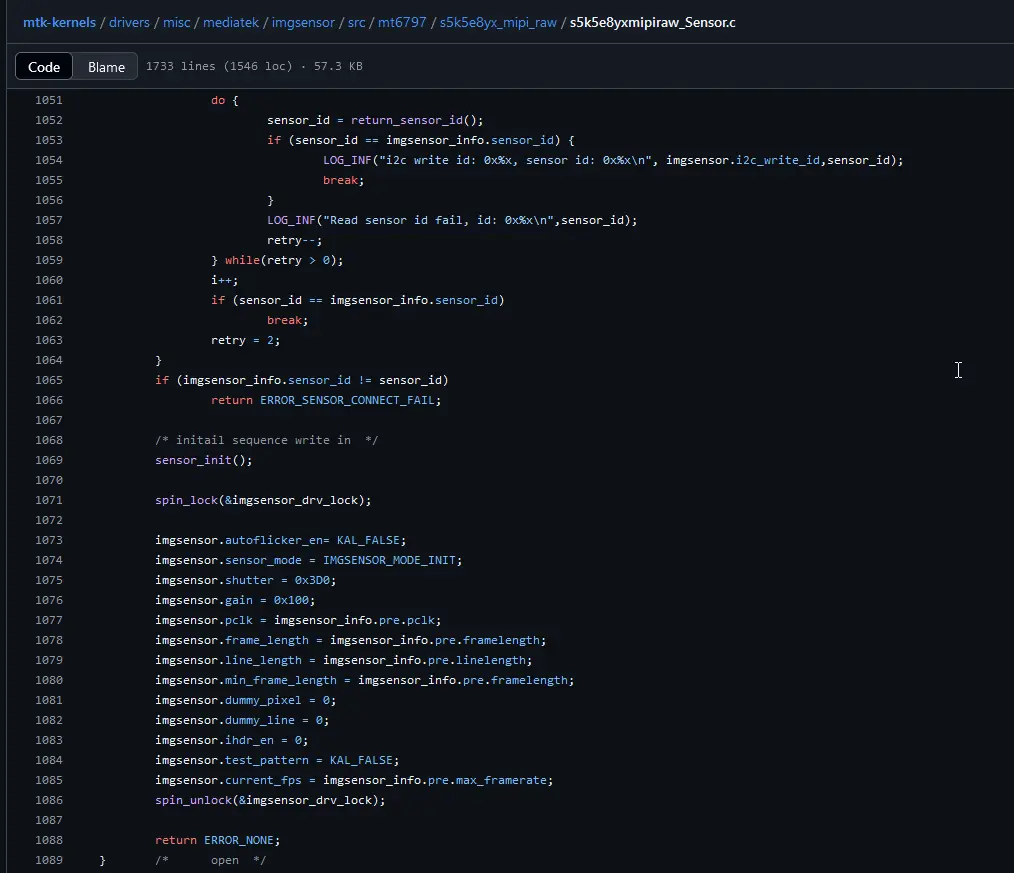
Task: Open imgsensor breadcrumb folder
Action: click(x=303, y=23)
